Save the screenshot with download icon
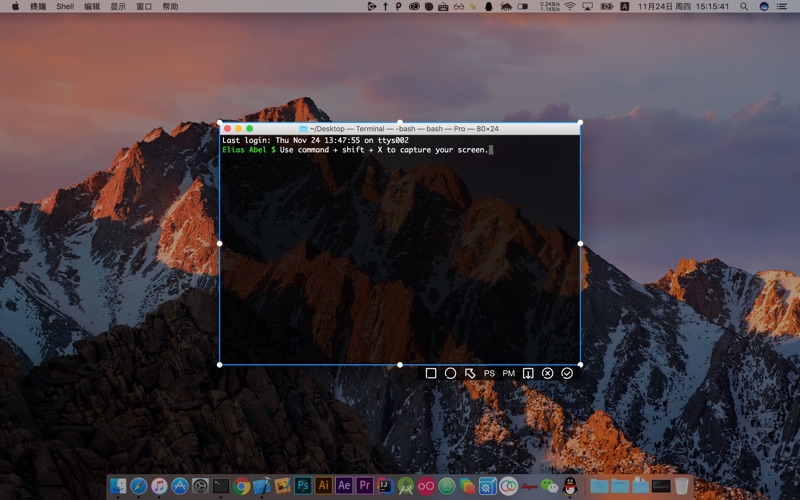The height and width of the screenshot is (500, 800). pyautogui.click(x=528, y=373)
